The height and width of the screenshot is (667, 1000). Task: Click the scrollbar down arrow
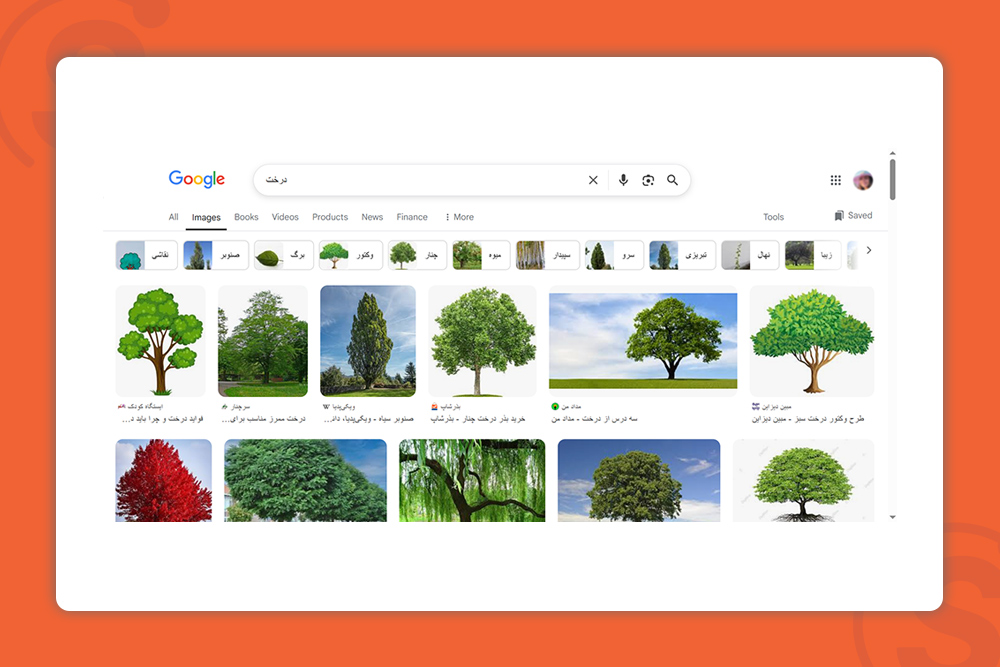tap(893, 517)
